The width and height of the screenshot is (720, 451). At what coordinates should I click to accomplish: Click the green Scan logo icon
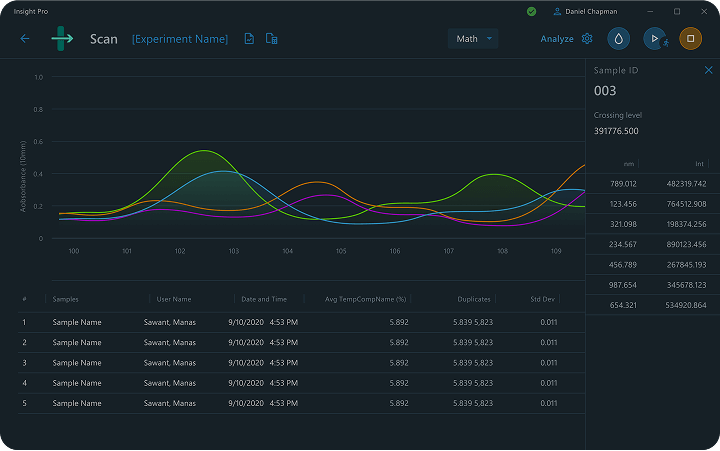[63, 39]
